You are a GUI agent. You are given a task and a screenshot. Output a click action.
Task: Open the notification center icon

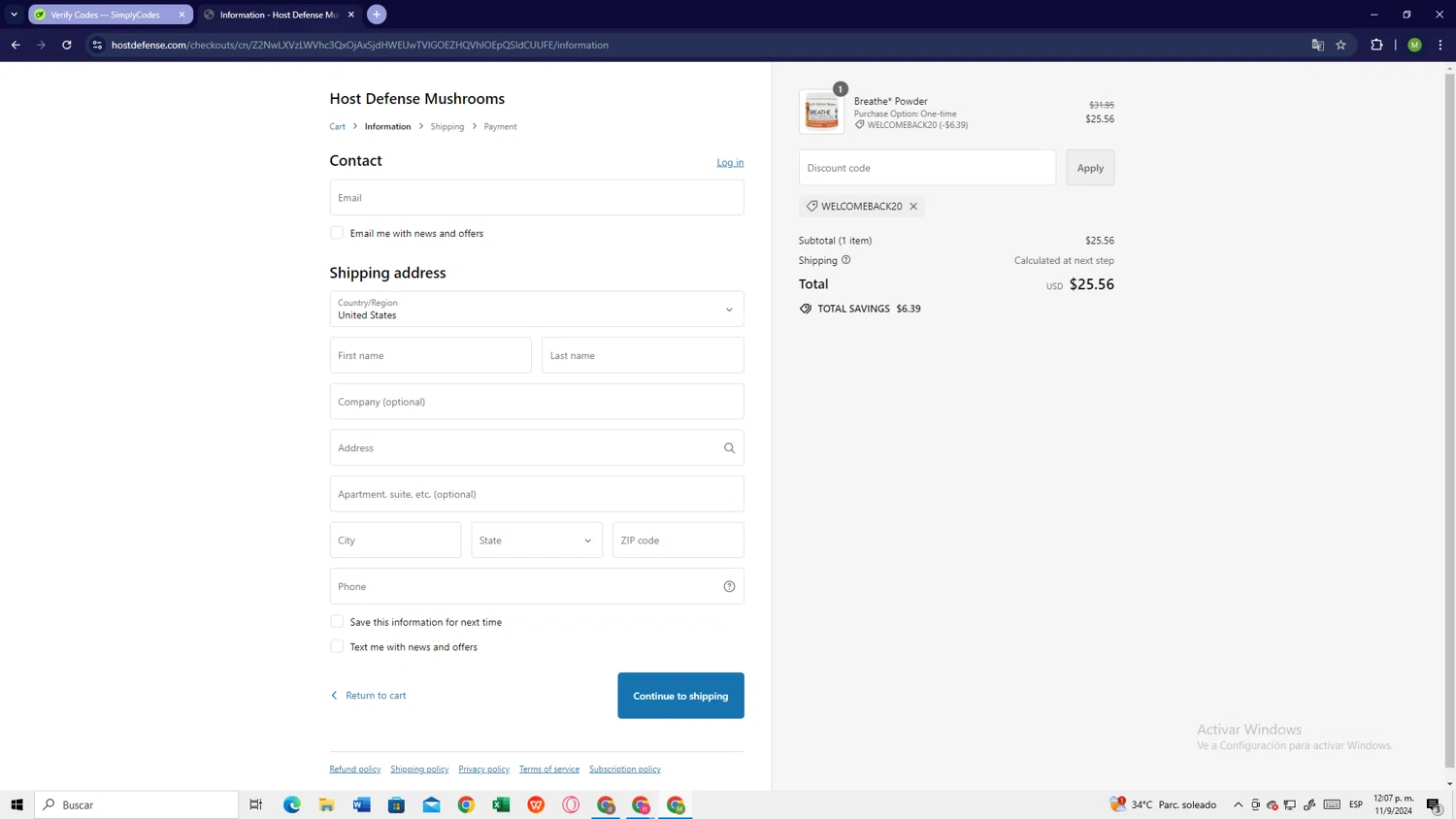[1435, 804]
